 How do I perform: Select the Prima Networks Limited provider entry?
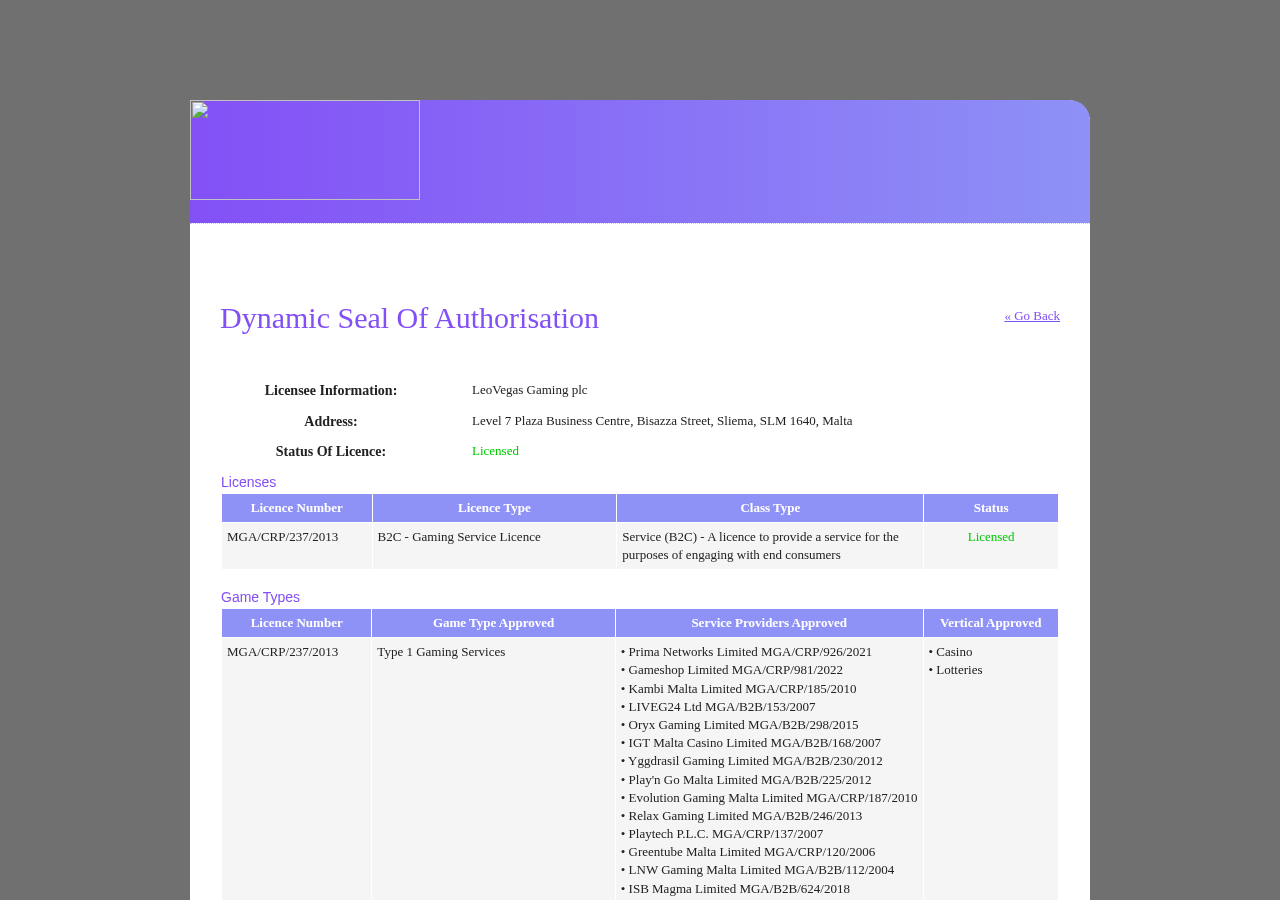pos(747,652)
